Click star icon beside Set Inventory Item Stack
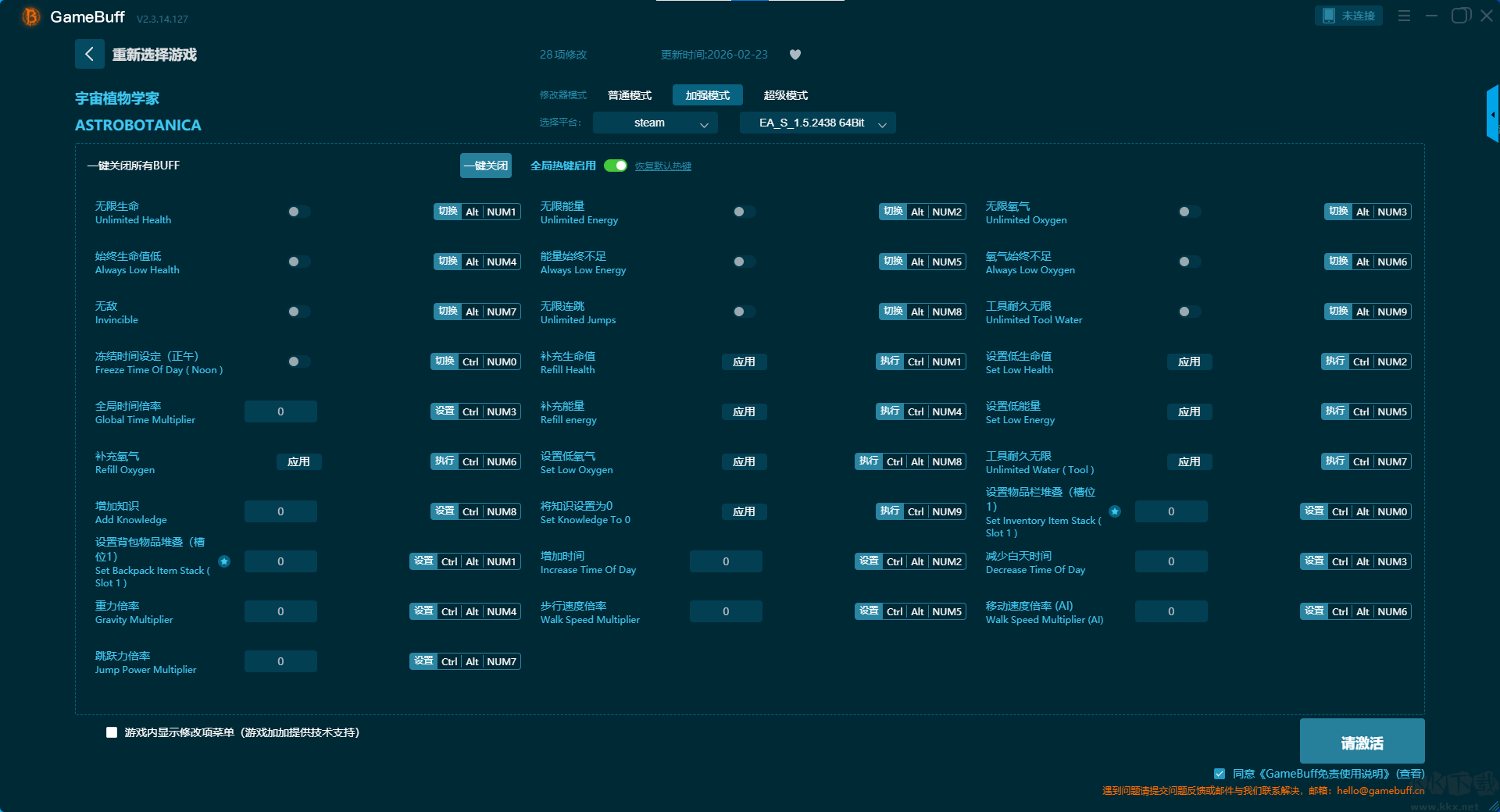This screenshot has width=1500, height=812. tap(1115, 511)
